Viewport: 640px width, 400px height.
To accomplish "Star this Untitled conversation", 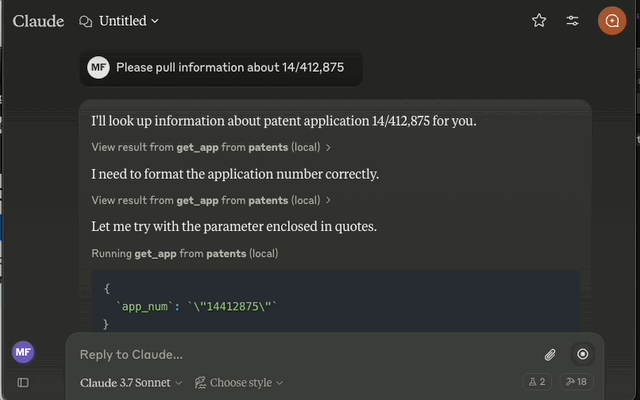I will tap(539, 20).
